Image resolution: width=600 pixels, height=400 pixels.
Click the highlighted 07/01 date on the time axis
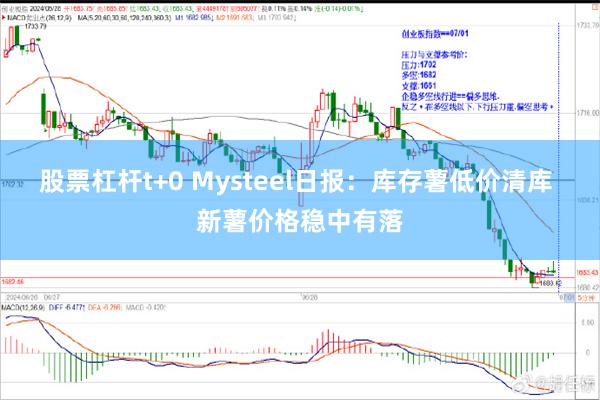(x=567, y=298)
